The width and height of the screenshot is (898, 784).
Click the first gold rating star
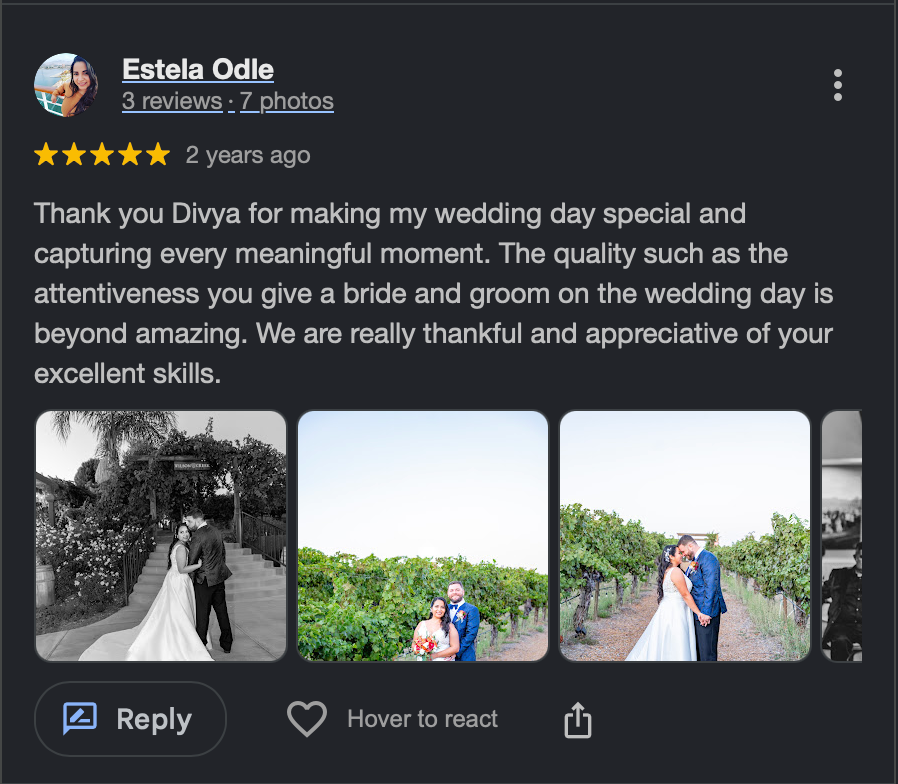46,155
